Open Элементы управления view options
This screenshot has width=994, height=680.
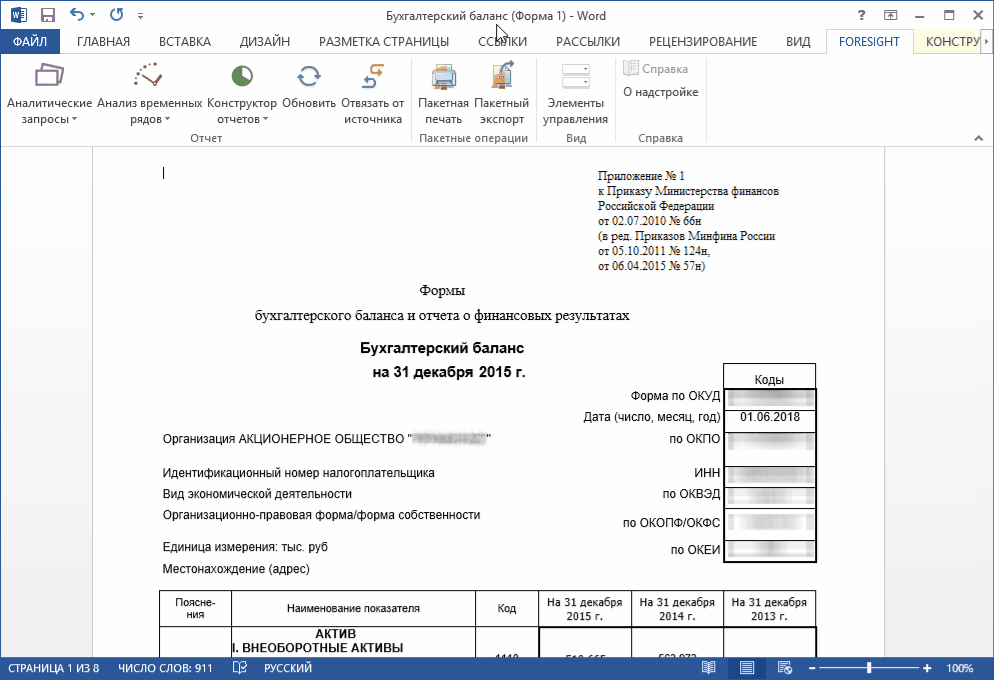pos(576,94)
